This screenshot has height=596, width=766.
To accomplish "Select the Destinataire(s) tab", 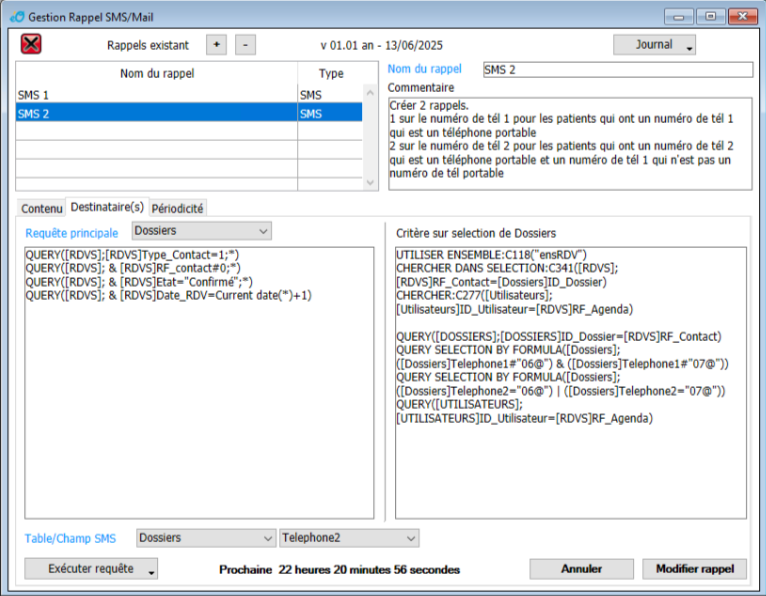I will tap(106, 207).
